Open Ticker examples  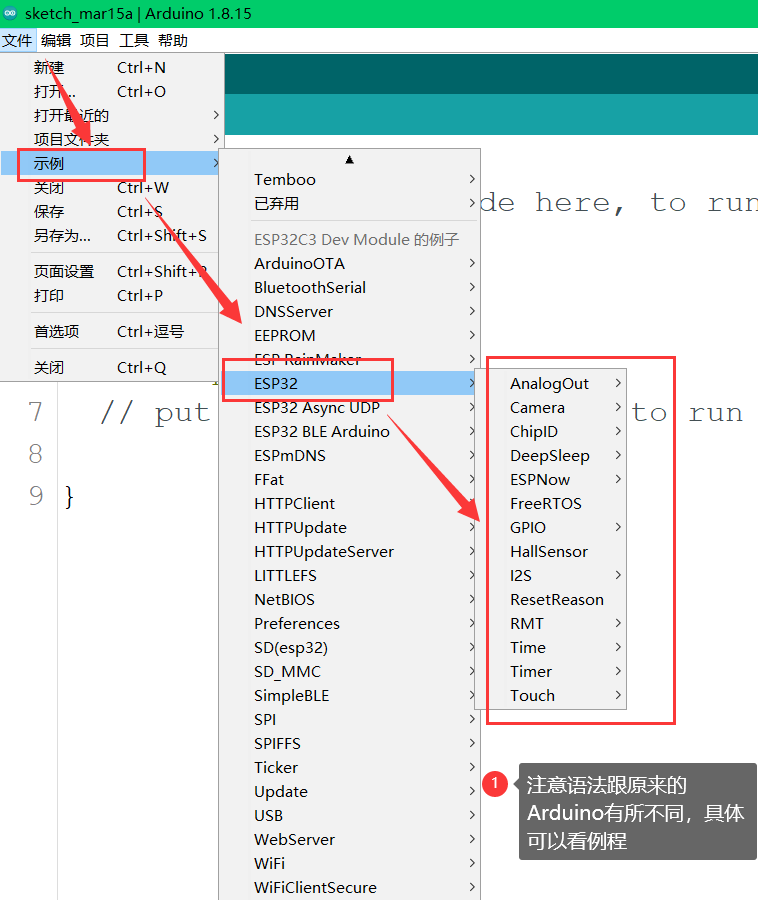(349, 768)
